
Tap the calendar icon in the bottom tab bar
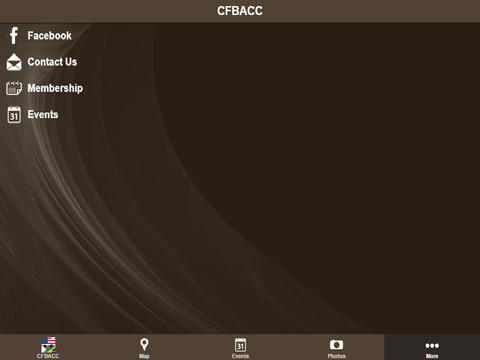tap(240, 345)
